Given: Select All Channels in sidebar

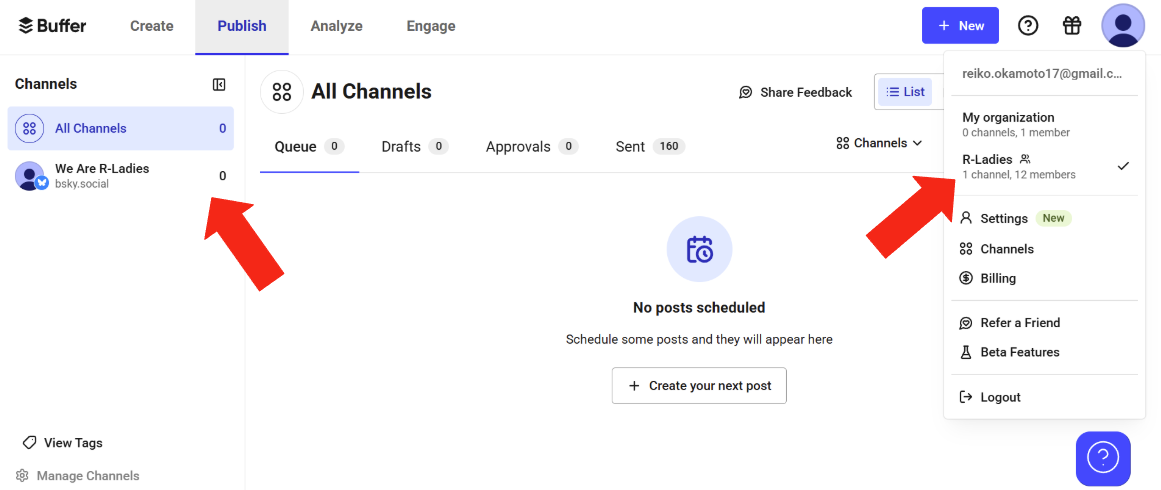Looking at the screenshot, I should click(x=121, y=128).
